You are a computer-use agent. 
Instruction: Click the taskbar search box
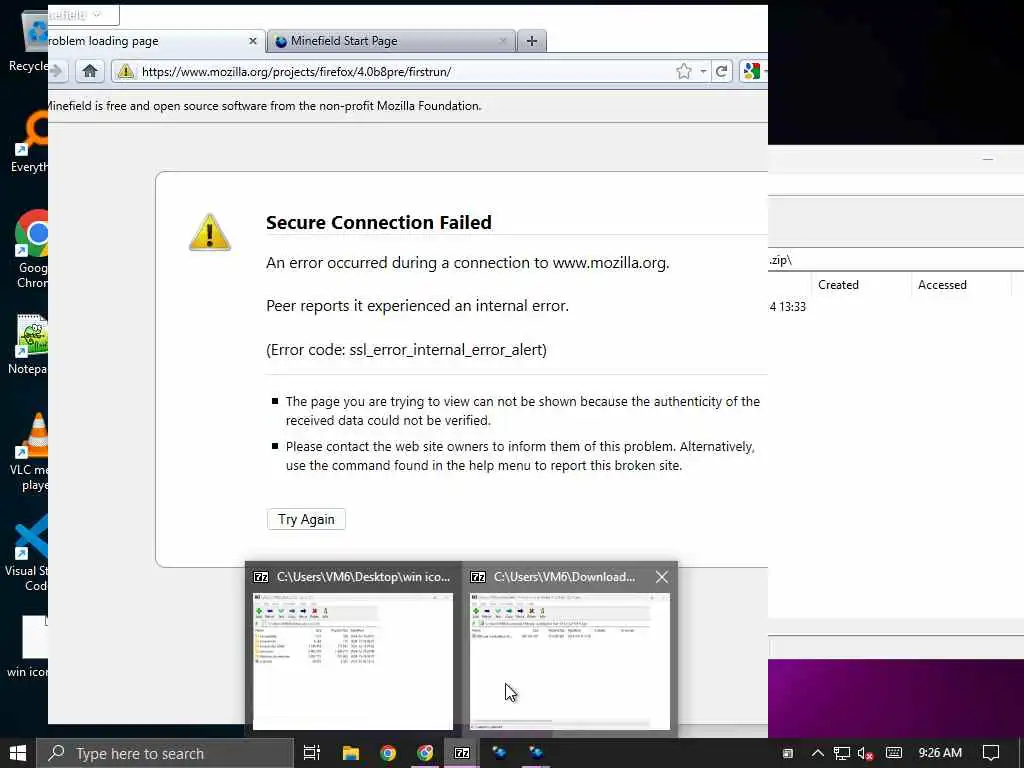(x=165, y=753)
